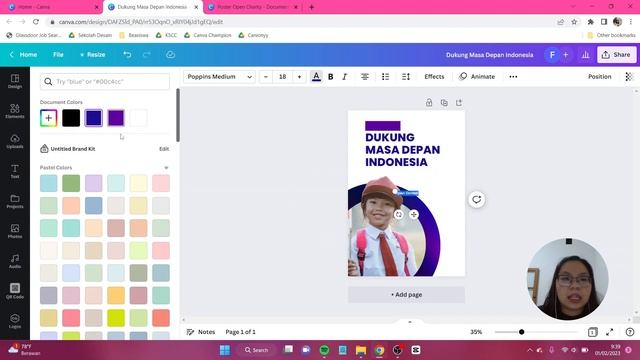
Task: Open the Position panel
Action: (600, 77)
